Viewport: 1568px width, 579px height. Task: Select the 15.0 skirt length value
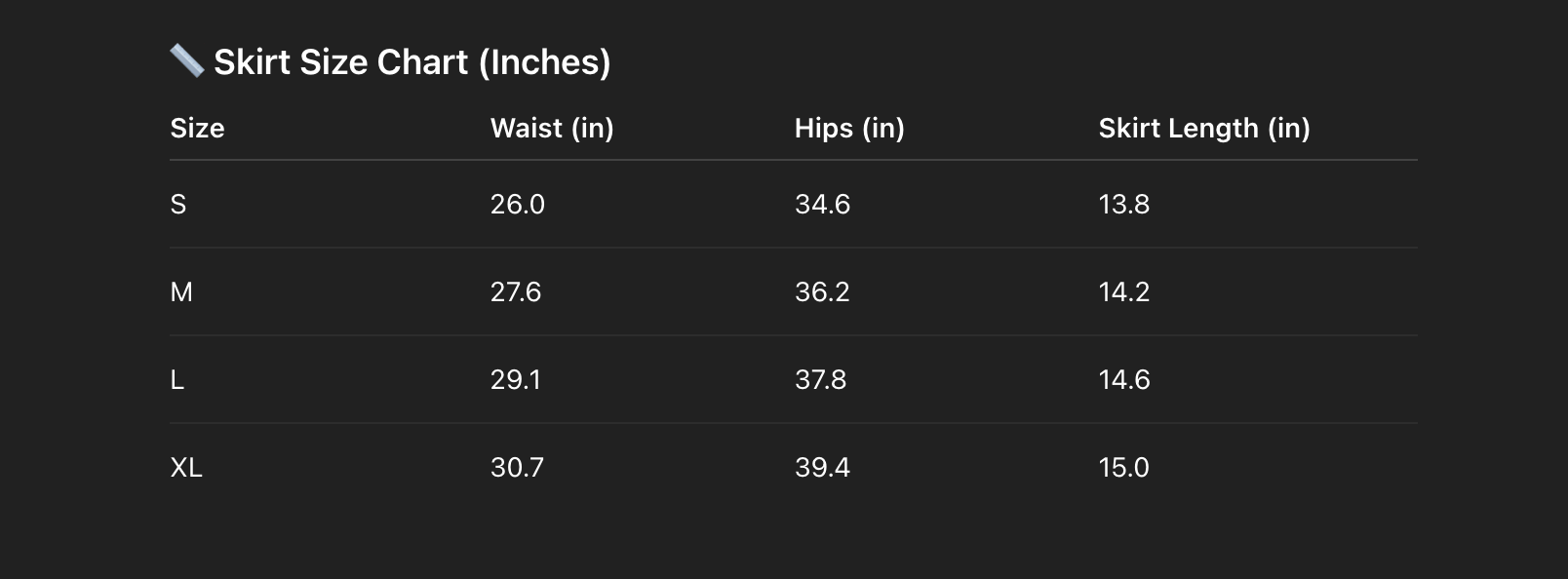1124,468
